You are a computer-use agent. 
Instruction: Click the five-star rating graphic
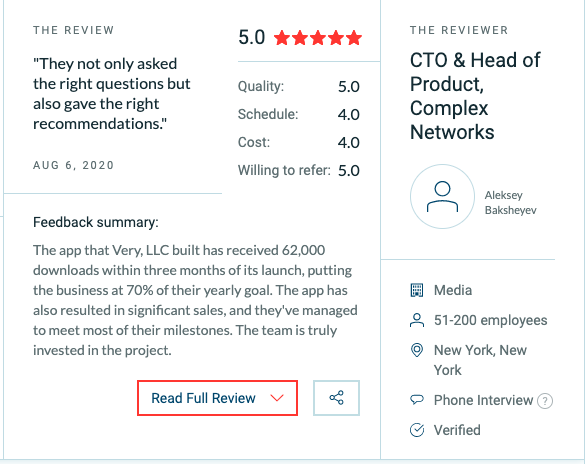coord(318,38)
